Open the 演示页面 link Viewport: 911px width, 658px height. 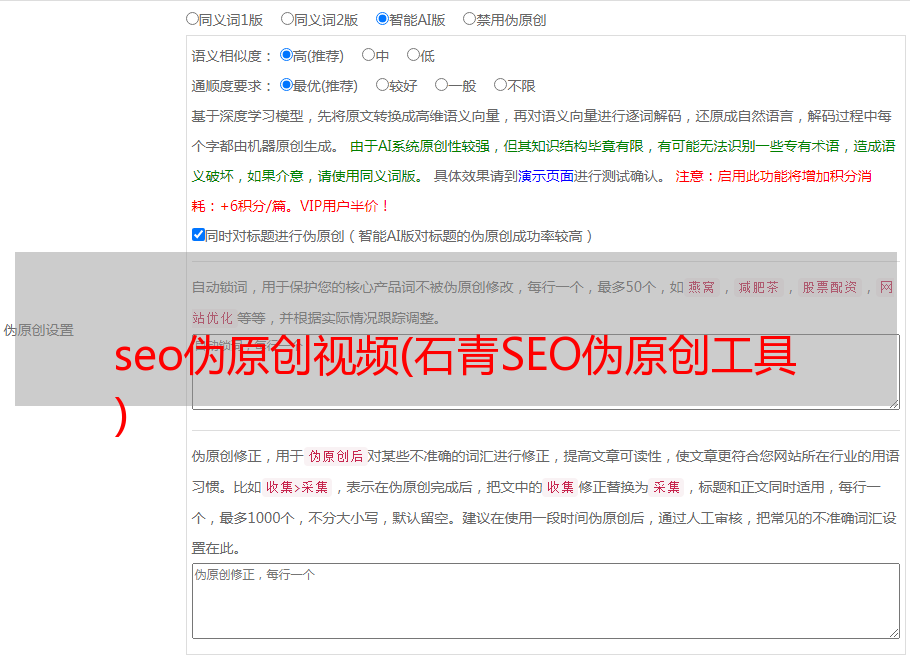click(x=545, y=176)
